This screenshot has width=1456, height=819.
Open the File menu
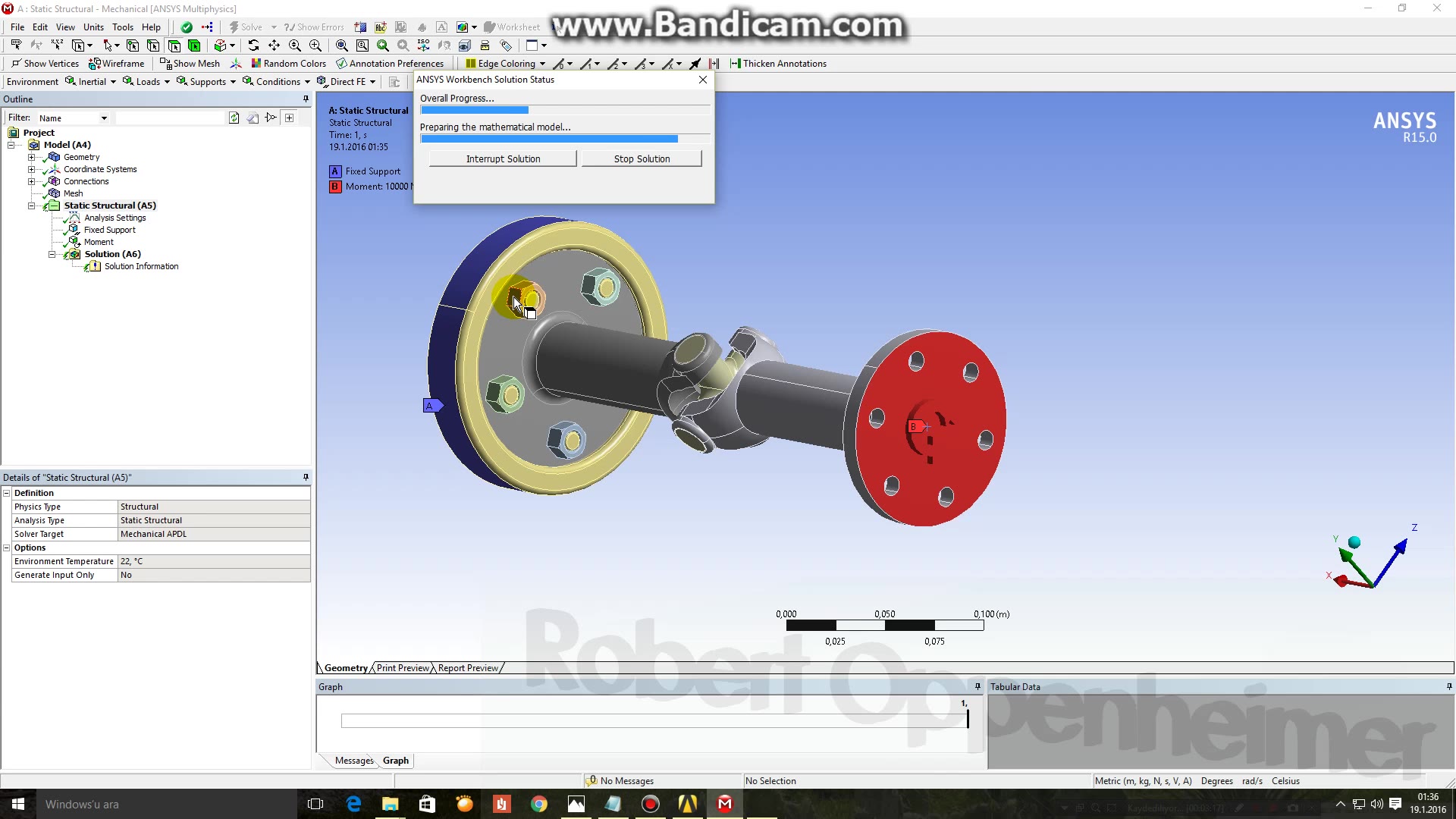click(17, 27)
